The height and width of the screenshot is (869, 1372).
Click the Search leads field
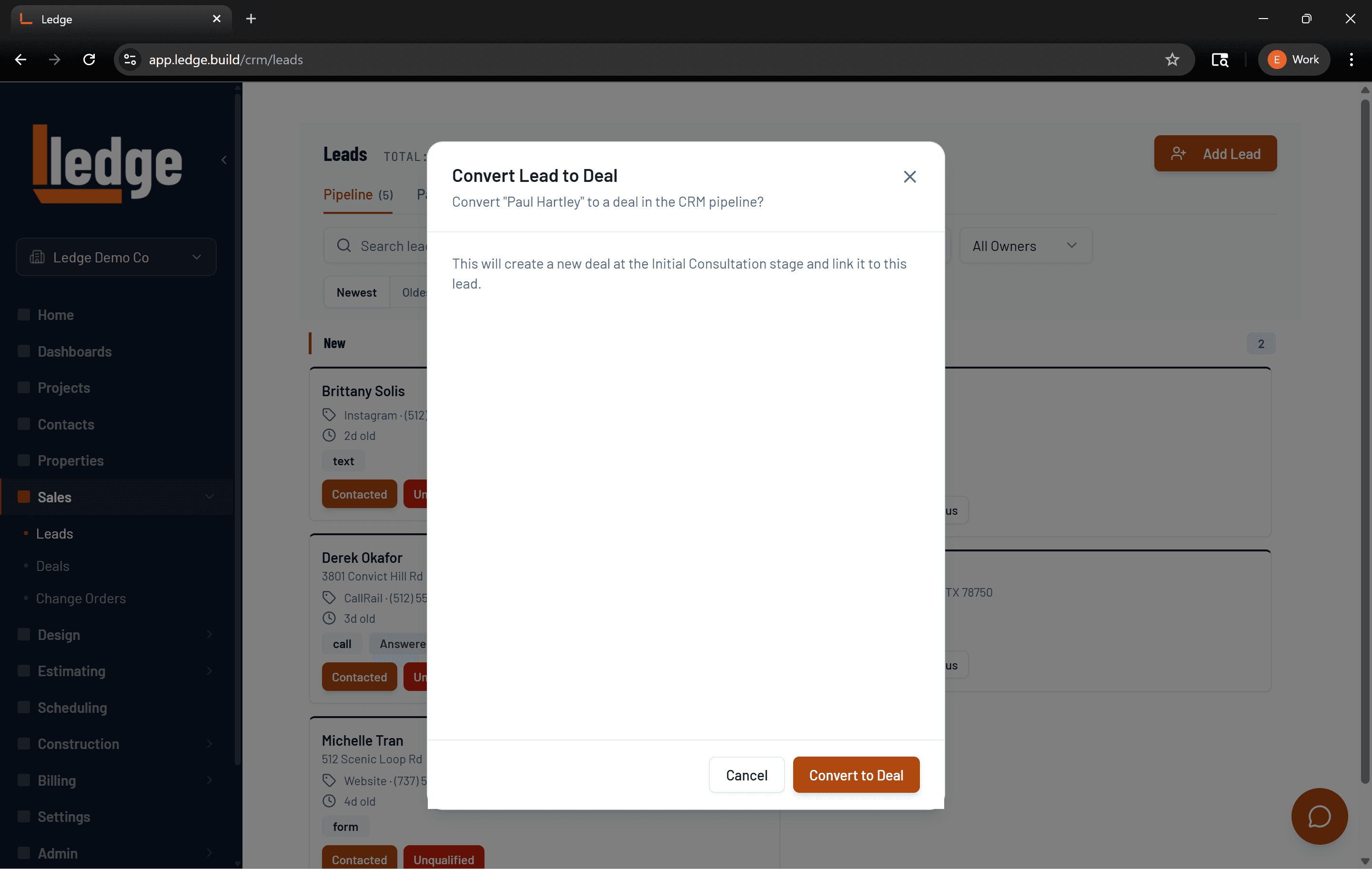pos(376,245)
